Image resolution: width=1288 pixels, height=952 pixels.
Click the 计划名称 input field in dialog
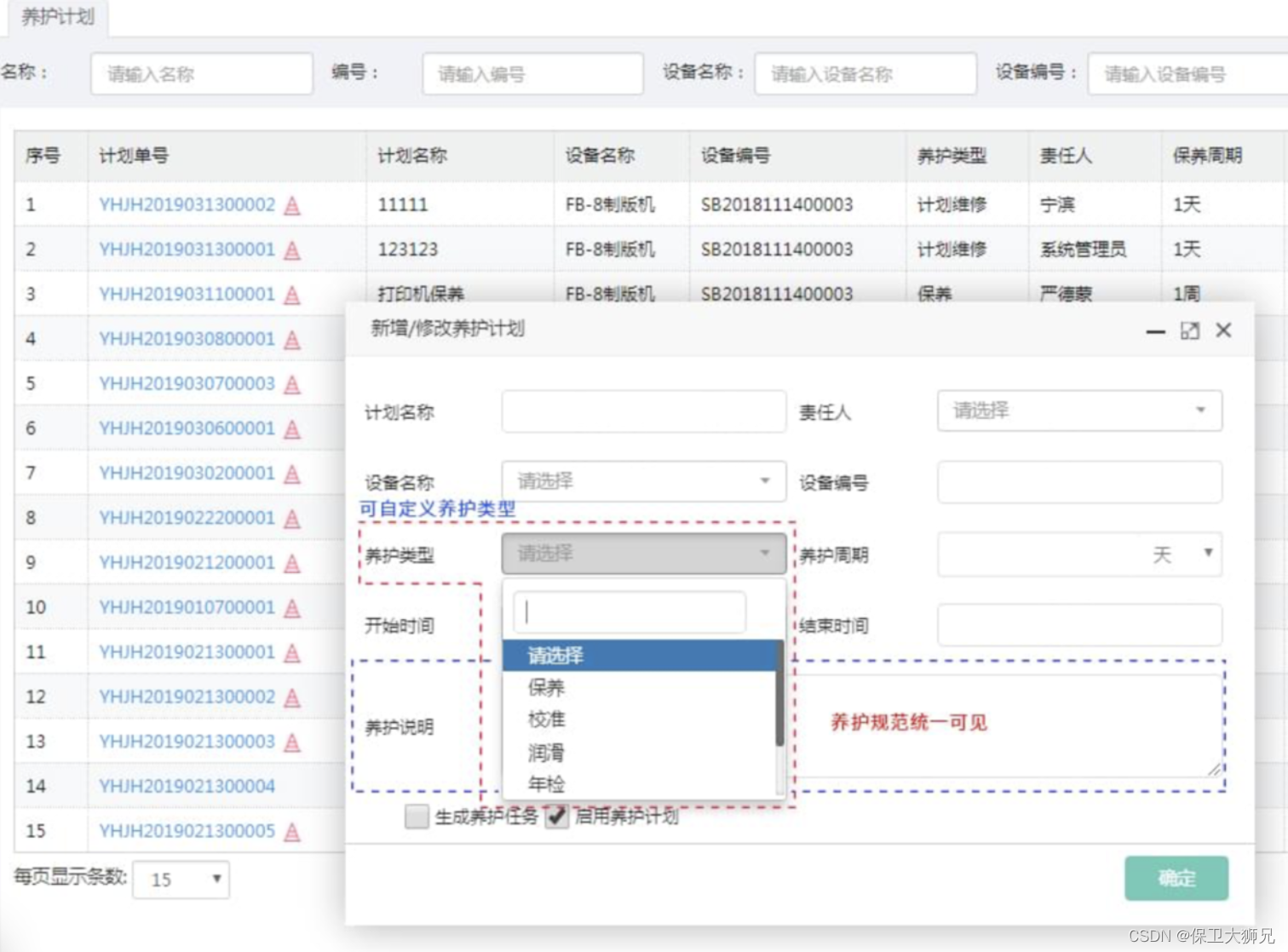click(643, 412)
